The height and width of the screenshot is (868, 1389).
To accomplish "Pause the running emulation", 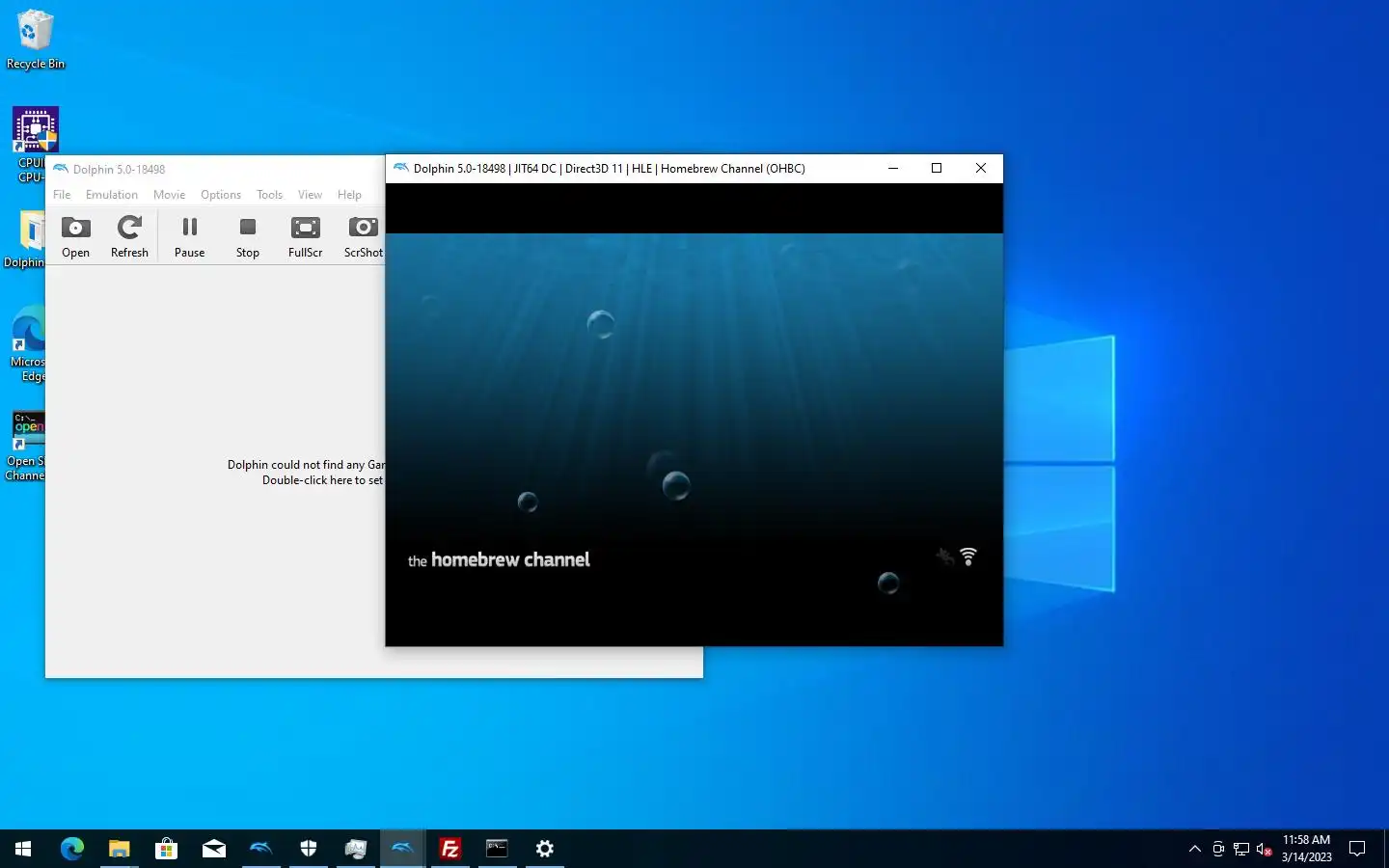I will coord(189,237).
